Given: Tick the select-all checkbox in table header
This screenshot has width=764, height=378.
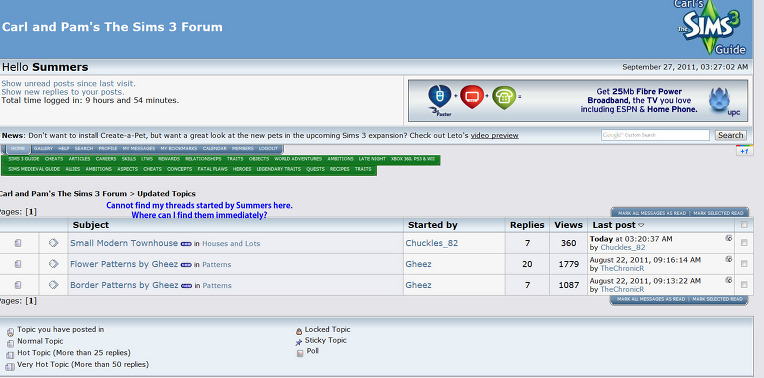Looking at the screenshot, I should tap(744, 225).
